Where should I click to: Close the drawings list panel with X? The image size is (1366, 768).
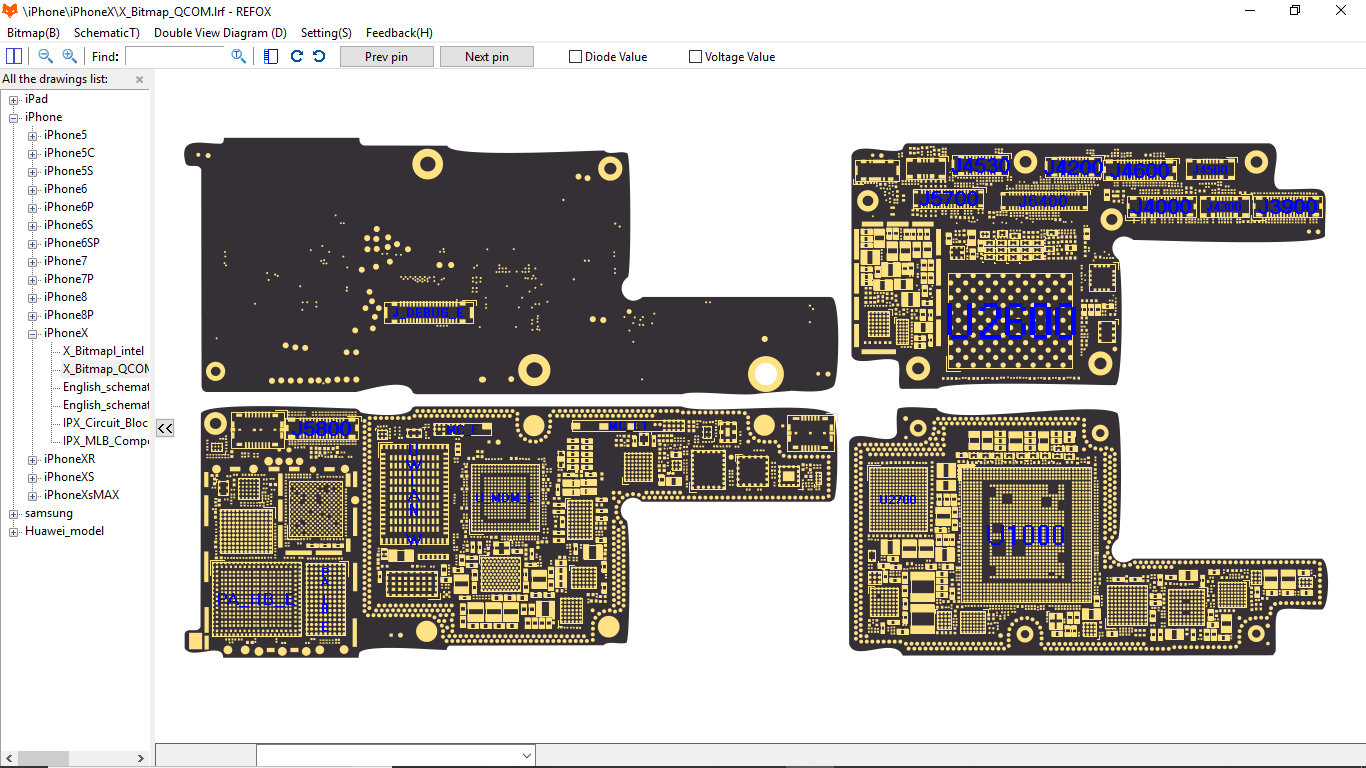click(139, 79)
